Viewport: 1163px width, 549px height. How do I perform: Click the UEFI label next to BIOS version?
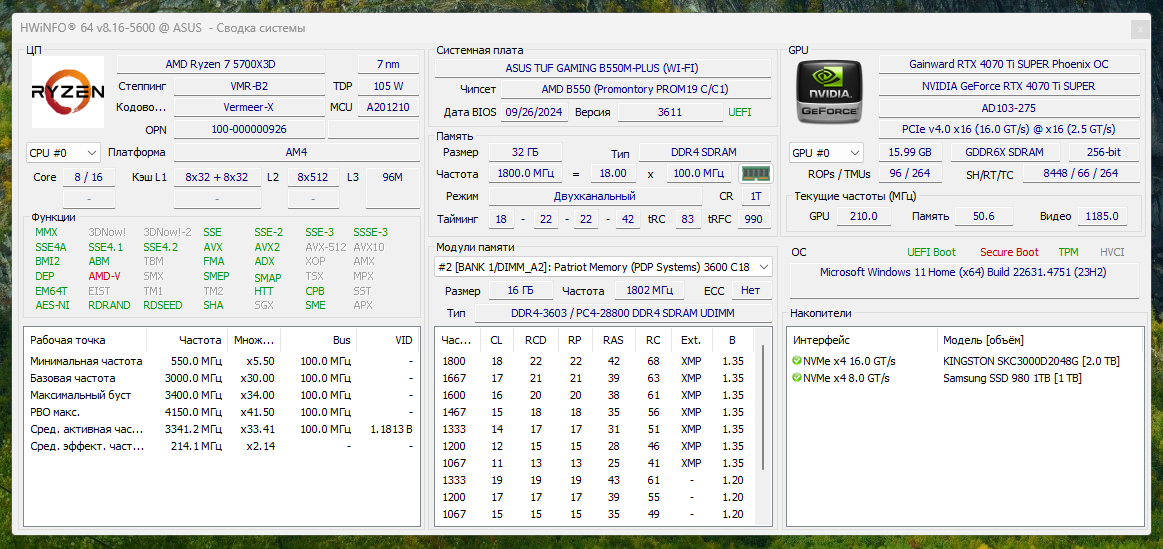coord(739,112)
